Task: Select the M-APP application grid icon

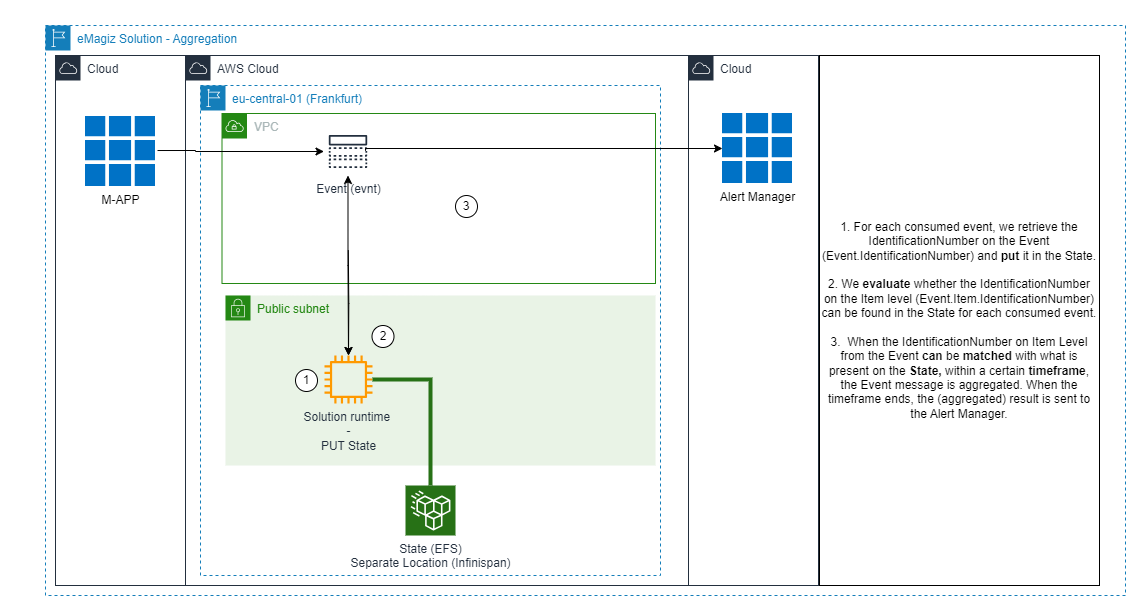Action: [119, 150]
